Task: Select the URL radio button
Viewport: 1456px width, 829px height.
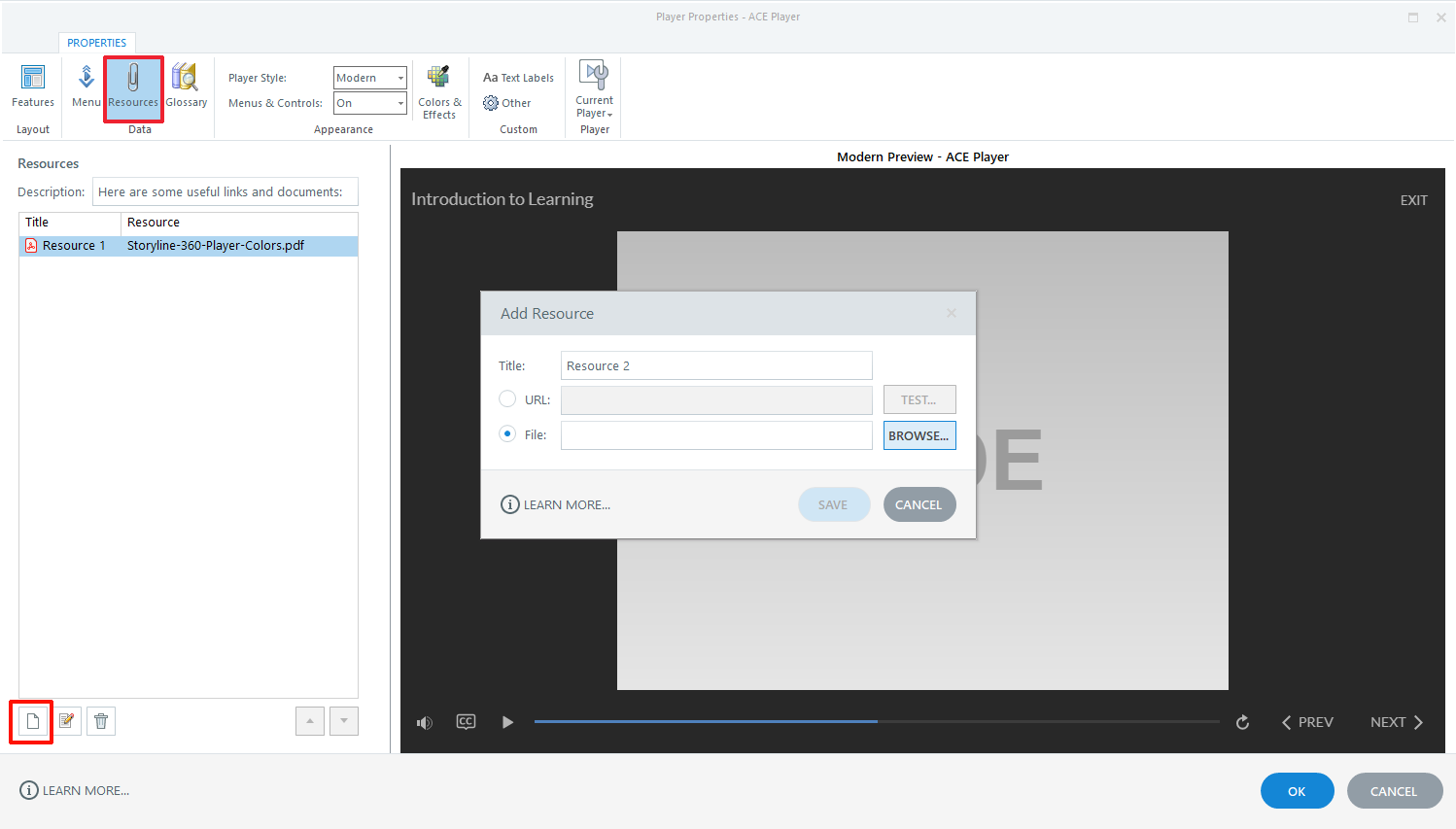Action: click(507, 398)
